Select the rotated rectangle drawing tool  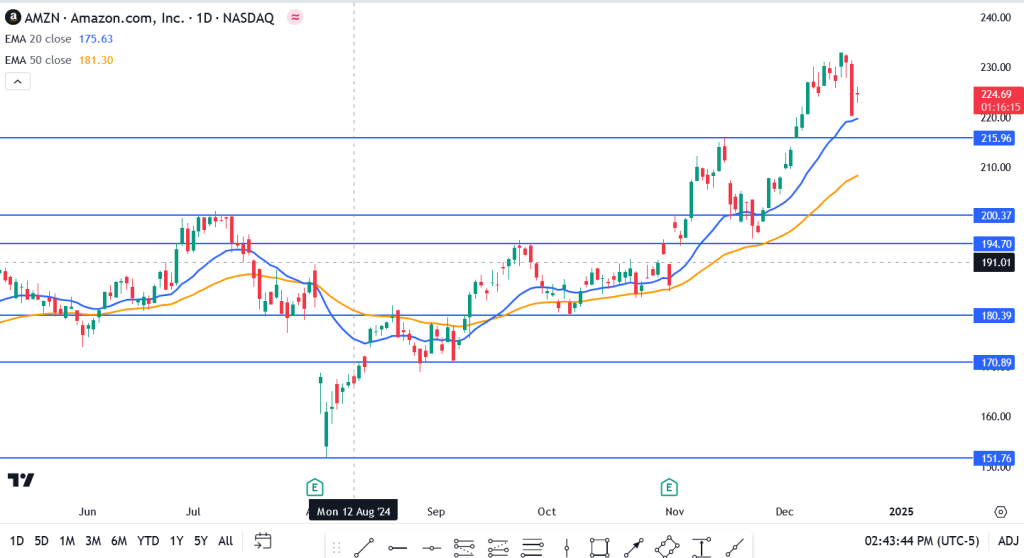pos(667,547)
